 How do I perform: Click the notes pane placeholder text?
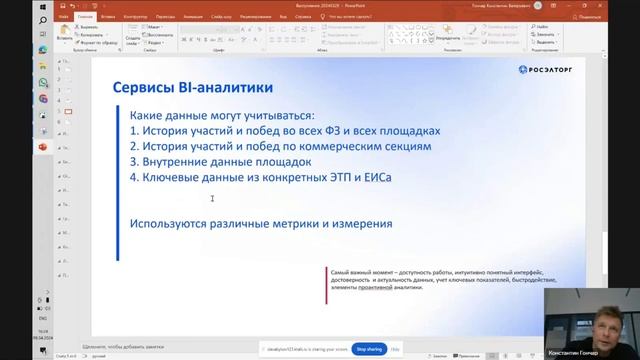(x=123, y=347)
